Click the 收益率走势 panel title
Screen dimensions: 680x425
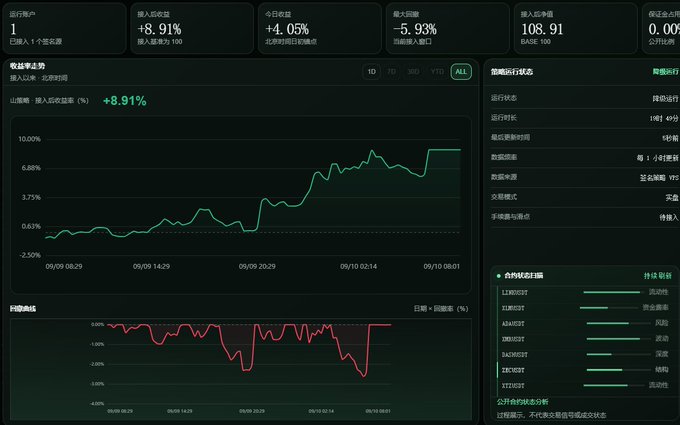coord(27,66)
